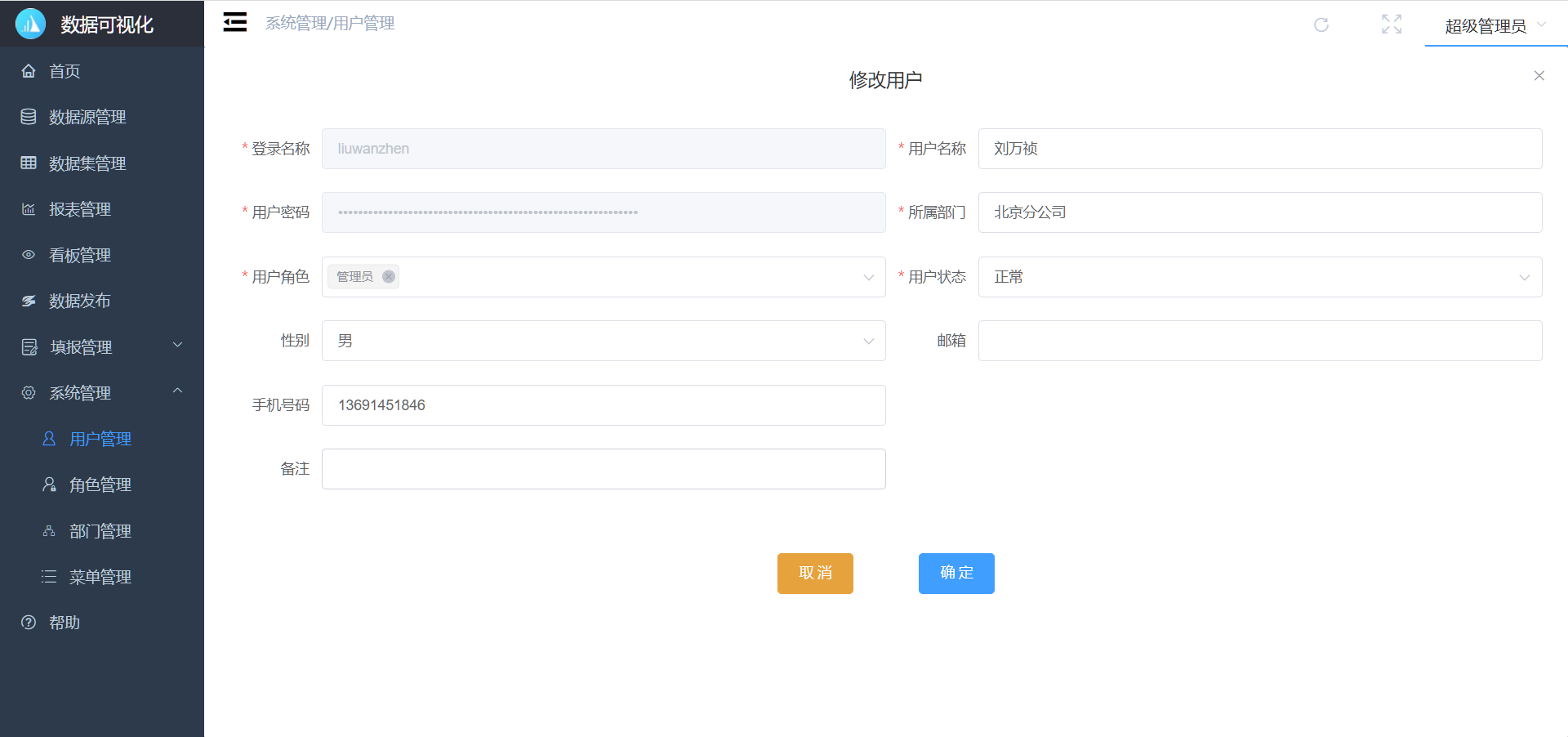This screenshot has height=737, width=1568.
Task: Open 菜单管理 submenu item
Action: (102, 577)
